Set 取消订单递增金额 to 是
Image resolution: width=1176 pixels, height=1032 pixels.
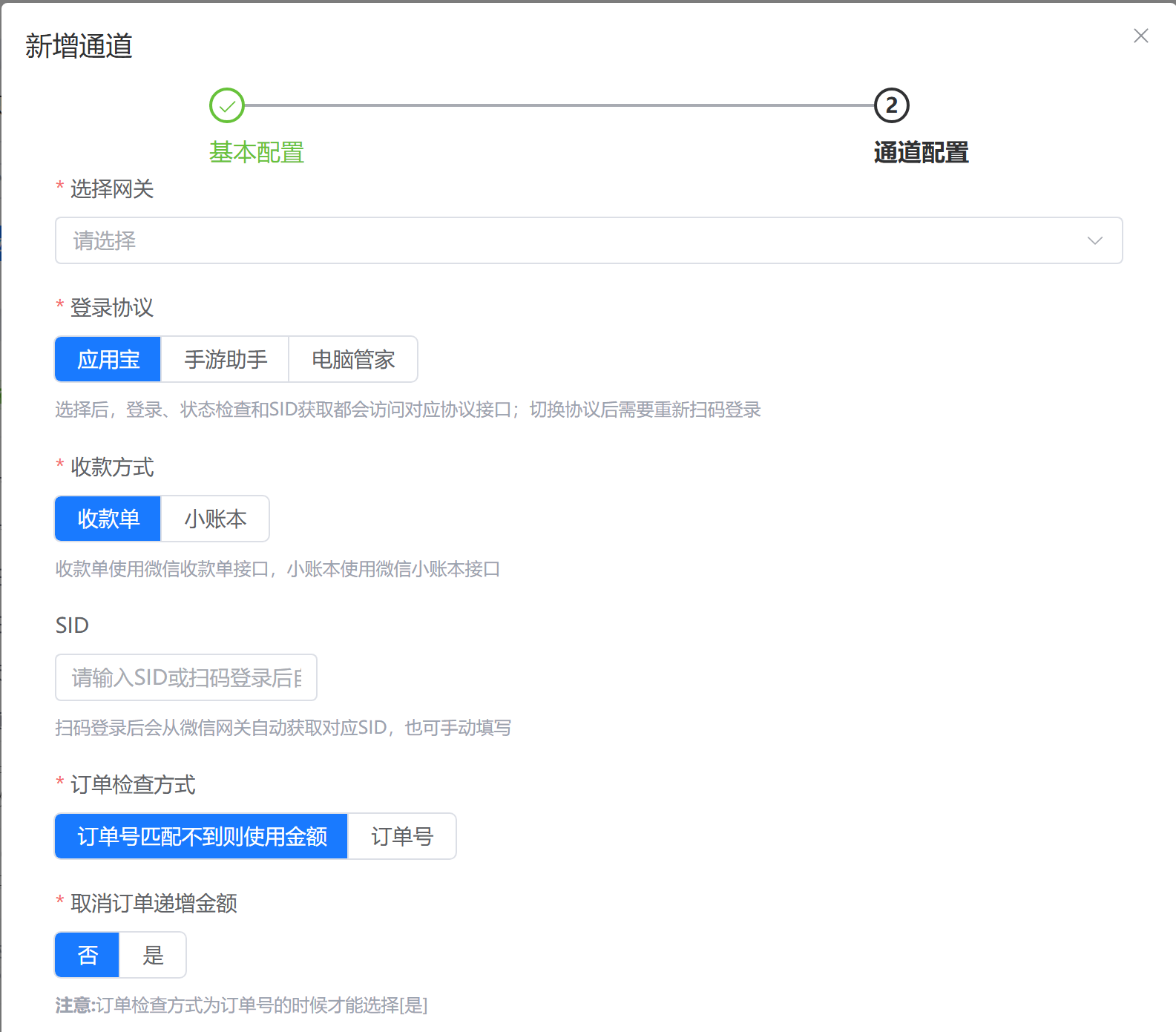153,955
